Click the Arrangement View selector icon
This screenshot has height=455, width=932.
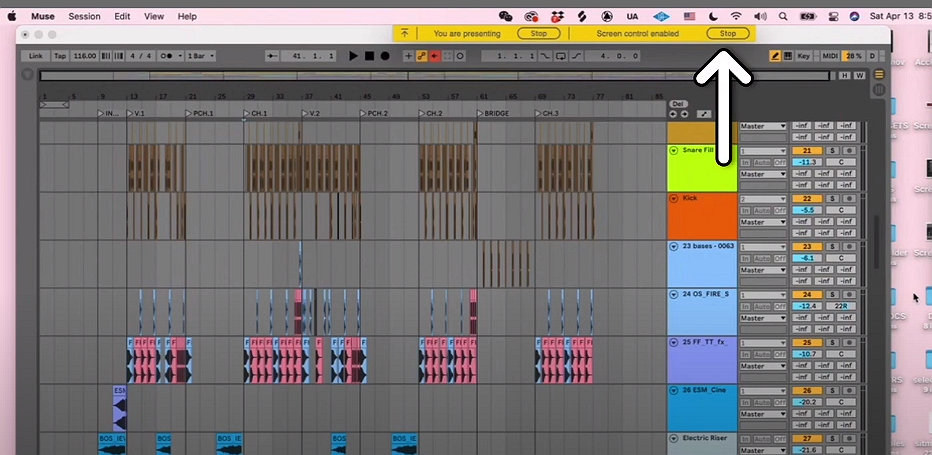coord(879,74)
